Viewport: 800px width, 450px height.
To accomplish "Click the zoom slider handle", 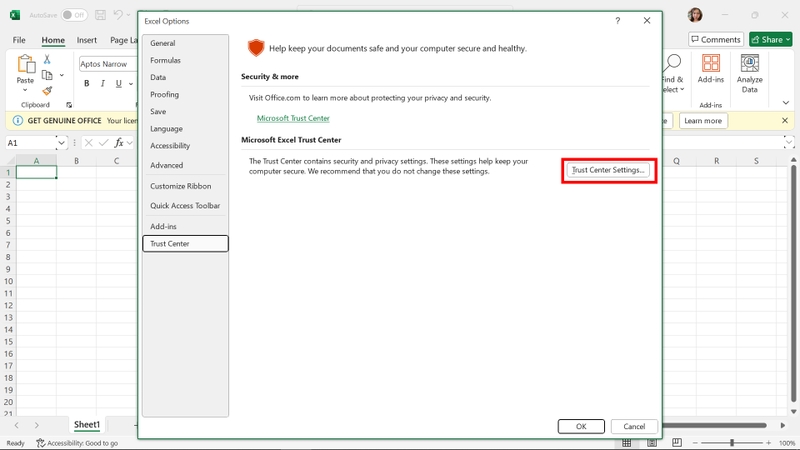I will coord(732,443).
